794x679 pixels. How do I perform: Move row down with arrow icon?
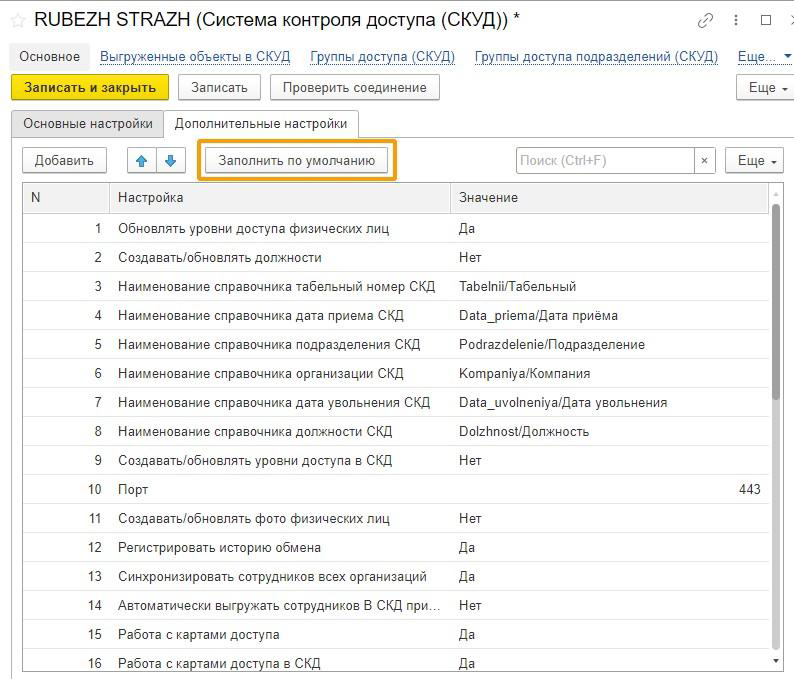[171, 160]
